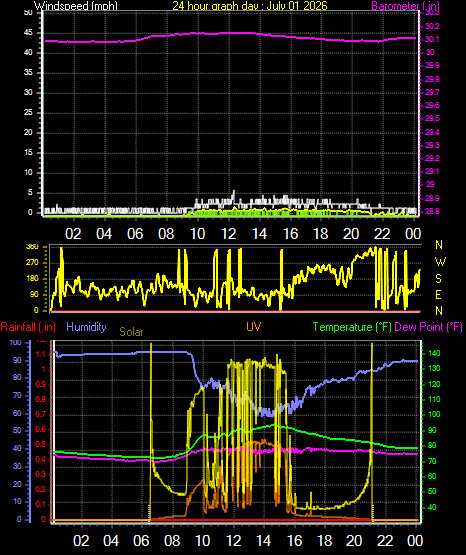Click hour '20' under the bottom graph
This screenshot has height=555, width=466.
[354, 540]
